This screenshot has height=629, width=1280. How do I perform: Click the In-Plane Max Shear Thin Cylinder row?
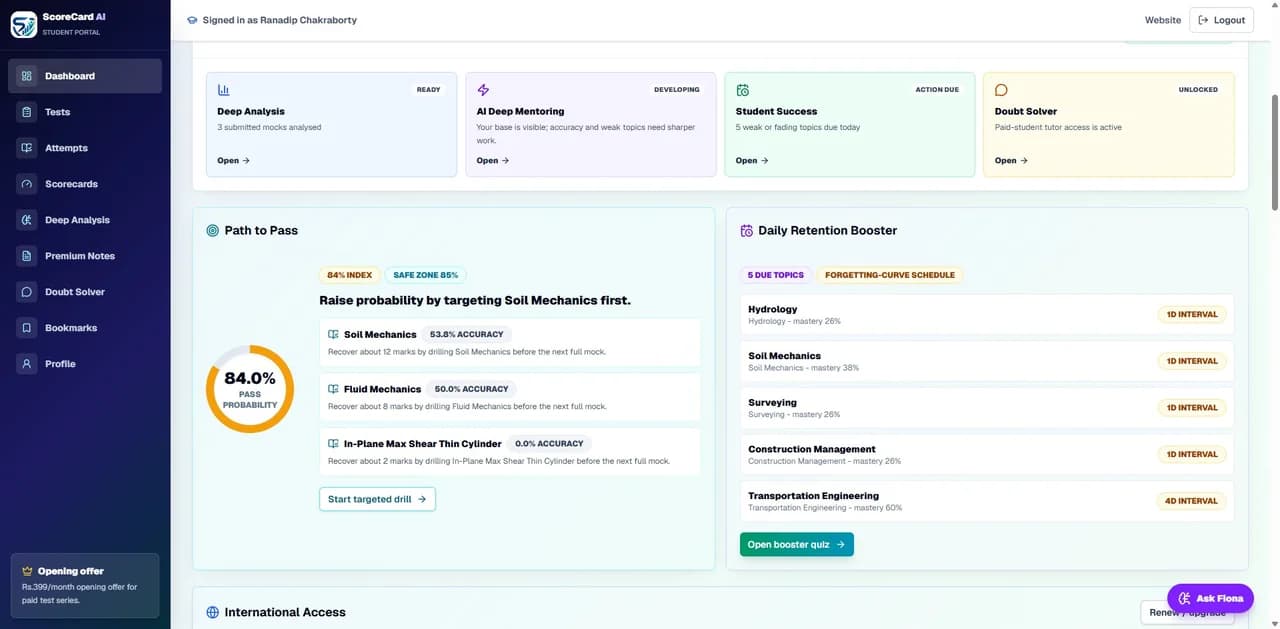[510, 451]
